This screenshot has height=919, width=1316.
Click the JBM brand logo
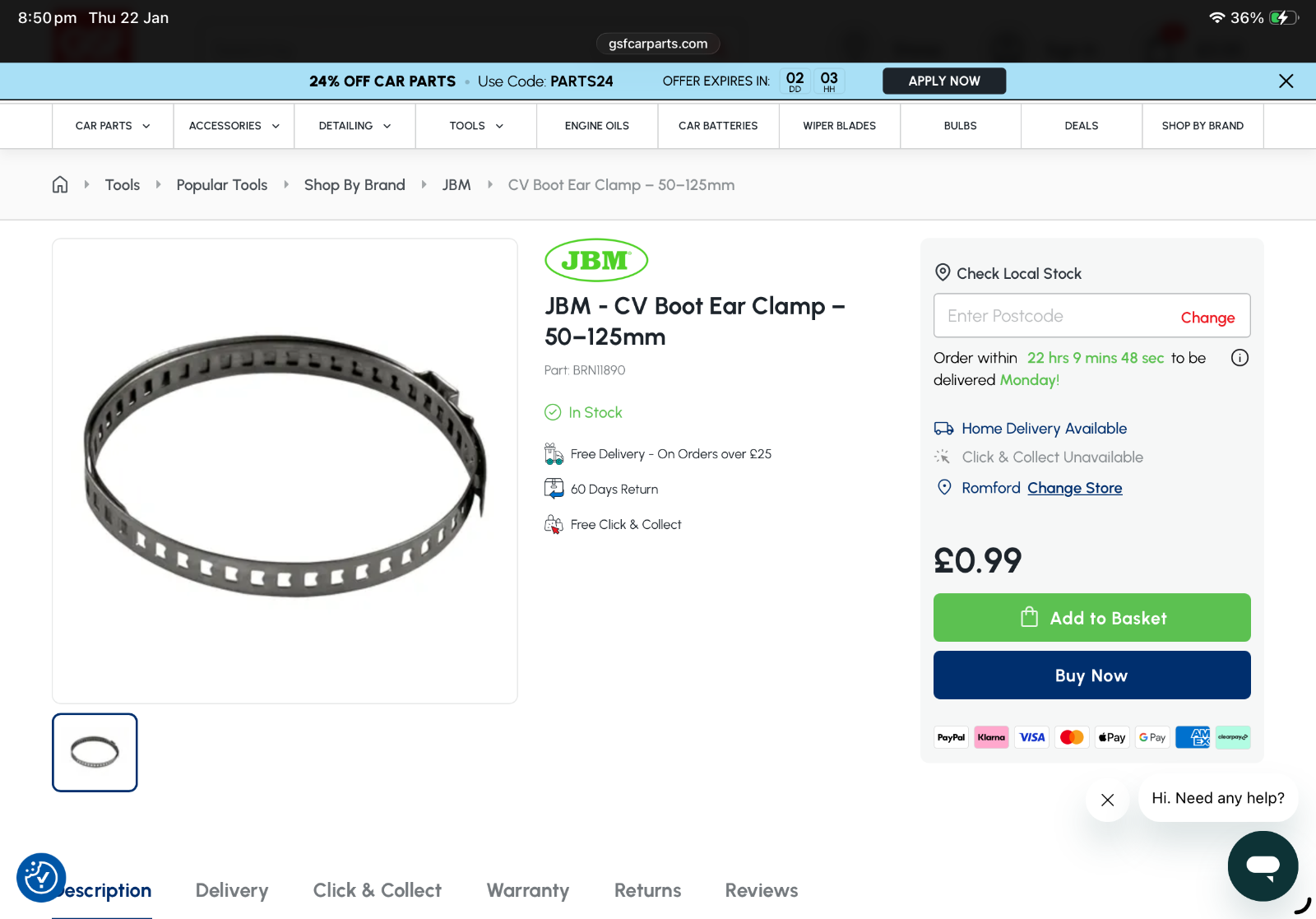(596, 261)
